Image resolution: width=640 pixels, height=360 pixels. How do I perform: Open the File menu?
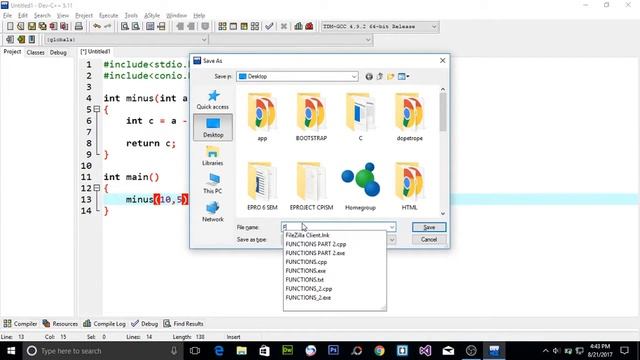[x=7, y=16]
